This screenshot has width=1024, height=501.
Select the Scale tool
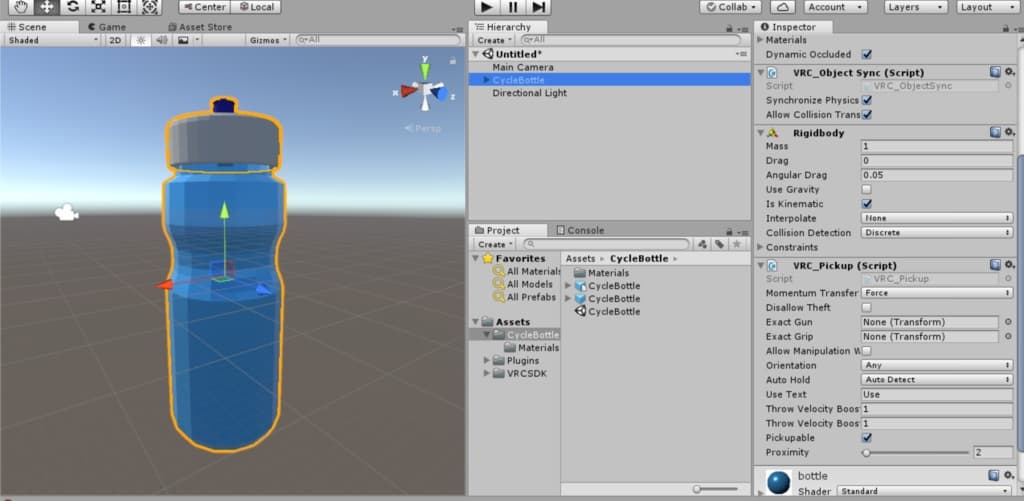[x=98, y=7]
